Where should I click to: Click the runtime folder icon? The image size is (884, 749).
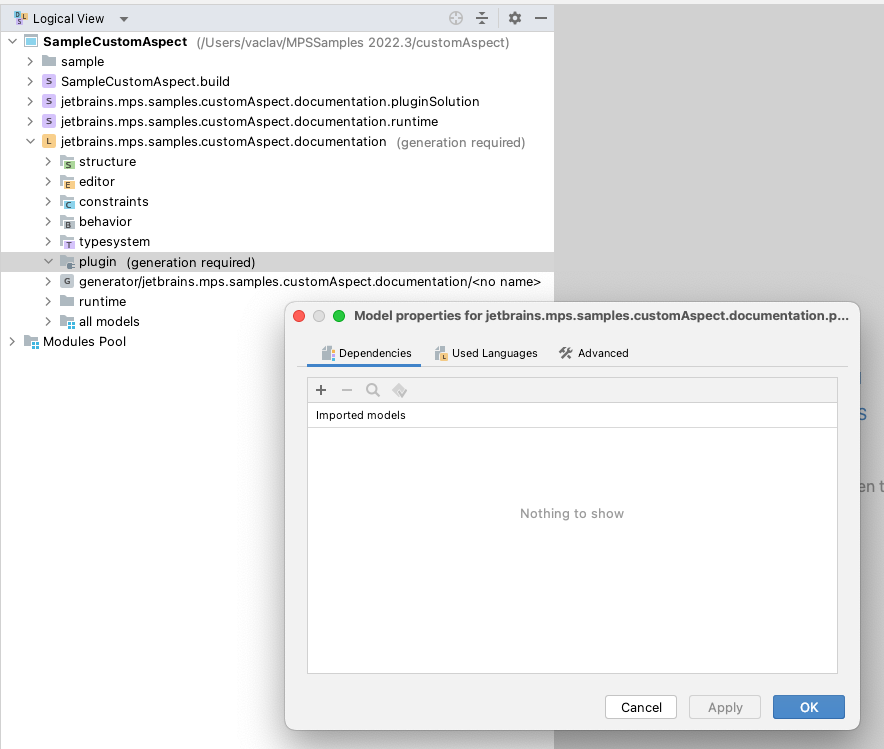67,301
